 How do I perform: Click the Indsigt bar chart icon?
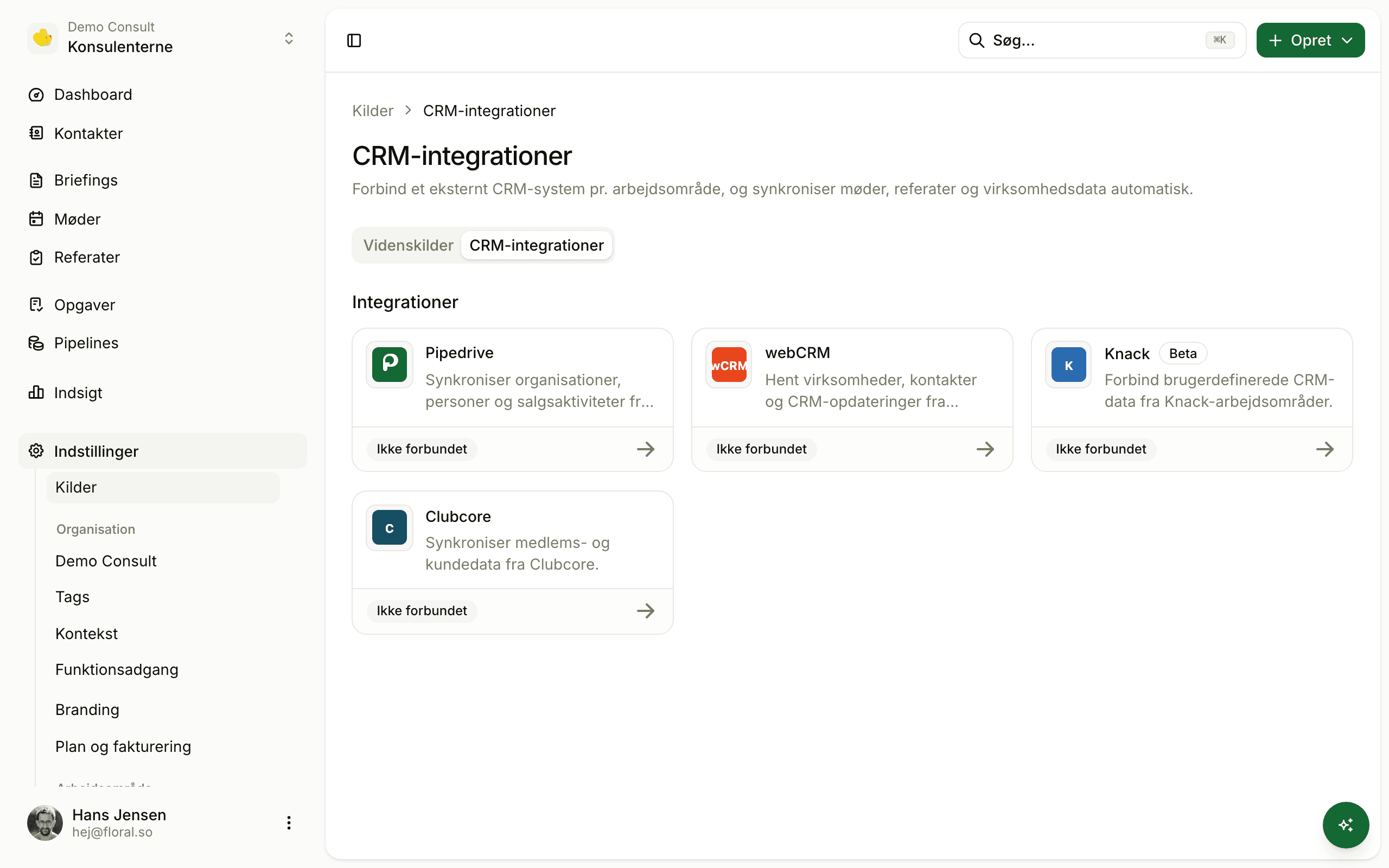pyautogui.click(x=36, y=393)
